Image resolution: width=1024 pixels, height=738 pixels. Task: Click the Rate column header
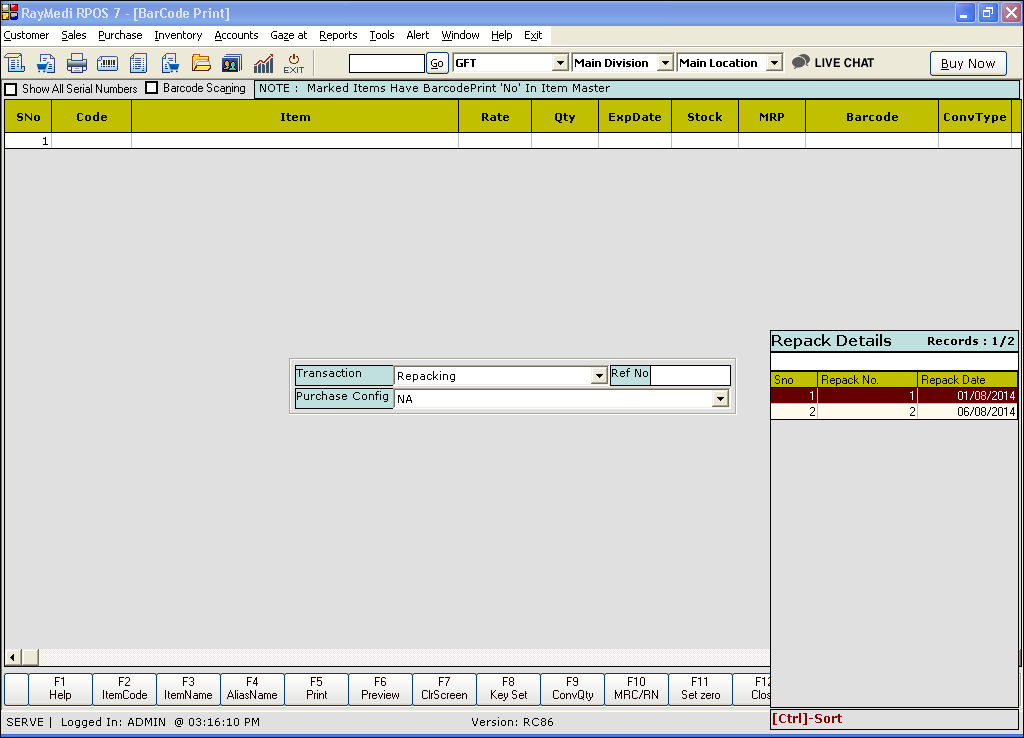(x=495, y=117)
